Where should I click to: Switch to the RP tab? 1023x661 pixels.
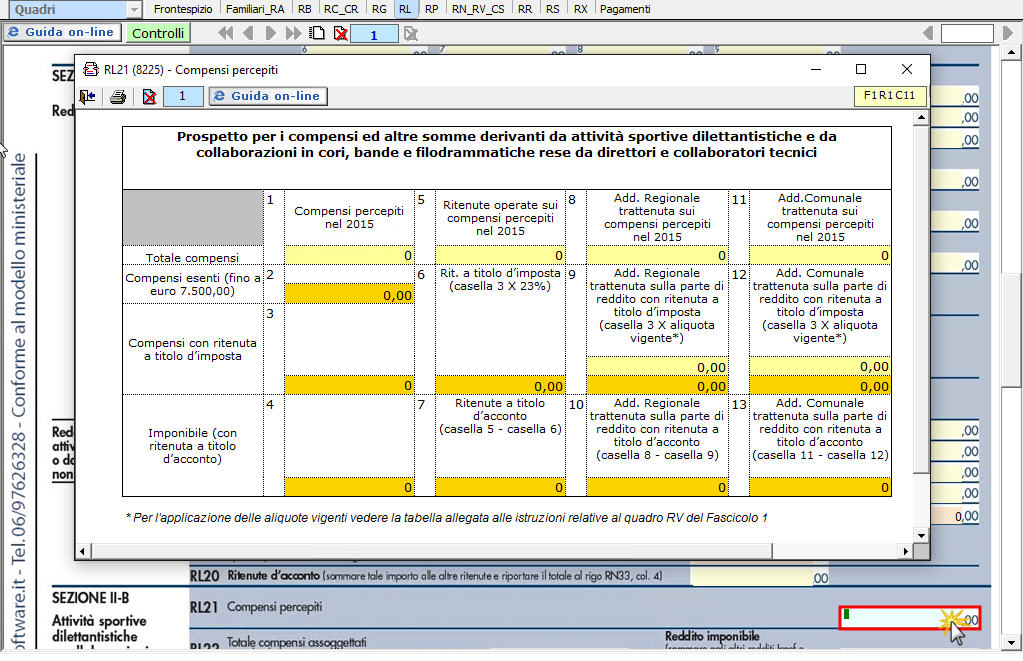click(431, 9)
